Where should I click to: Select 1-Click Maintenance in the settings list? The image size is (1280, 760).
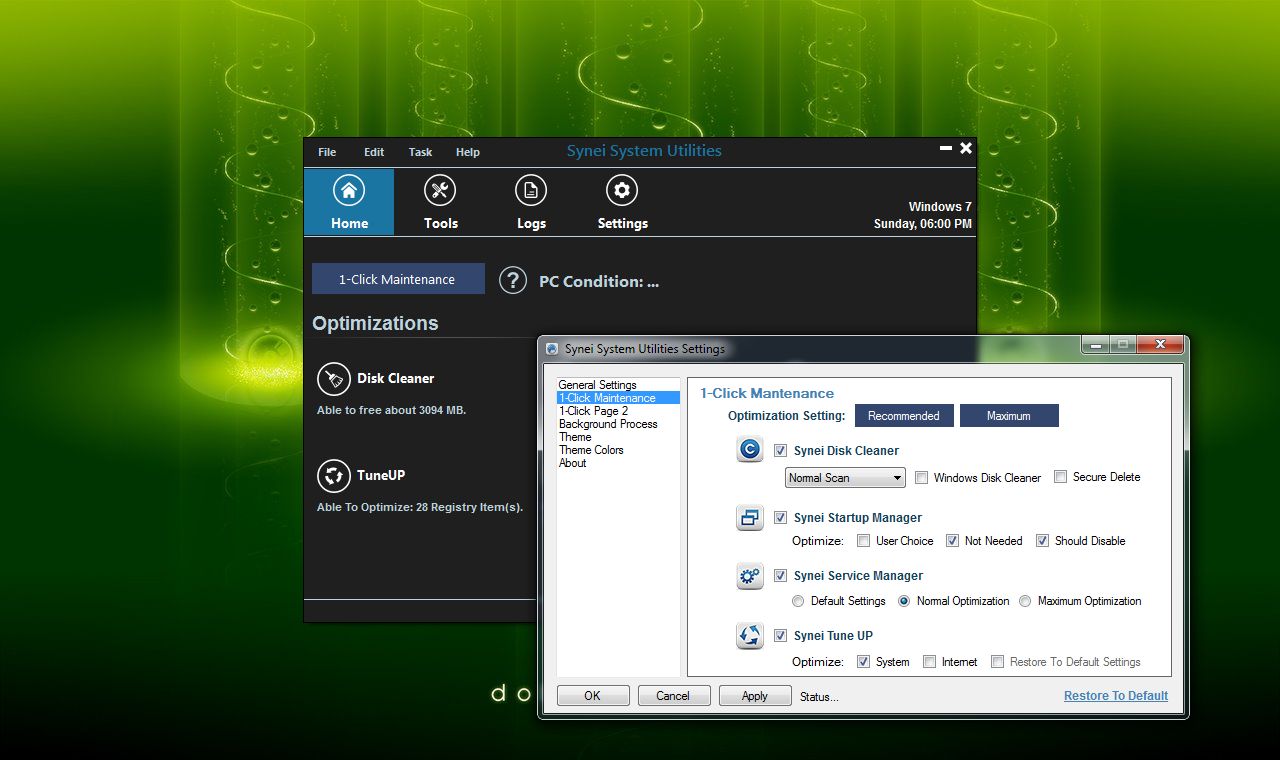click(618, 398)
